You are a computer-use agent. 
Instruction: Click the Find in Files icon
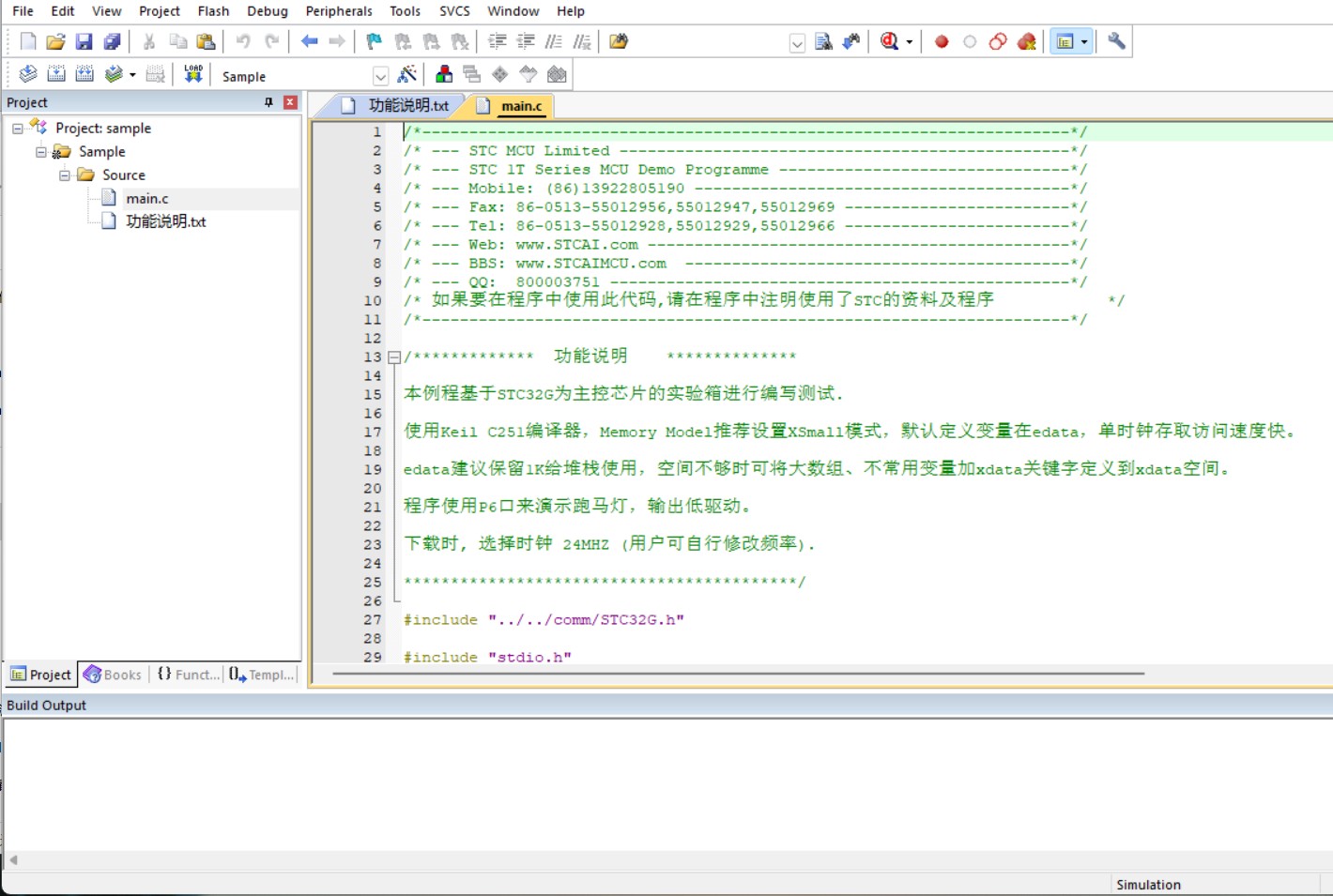click(823, 41)
